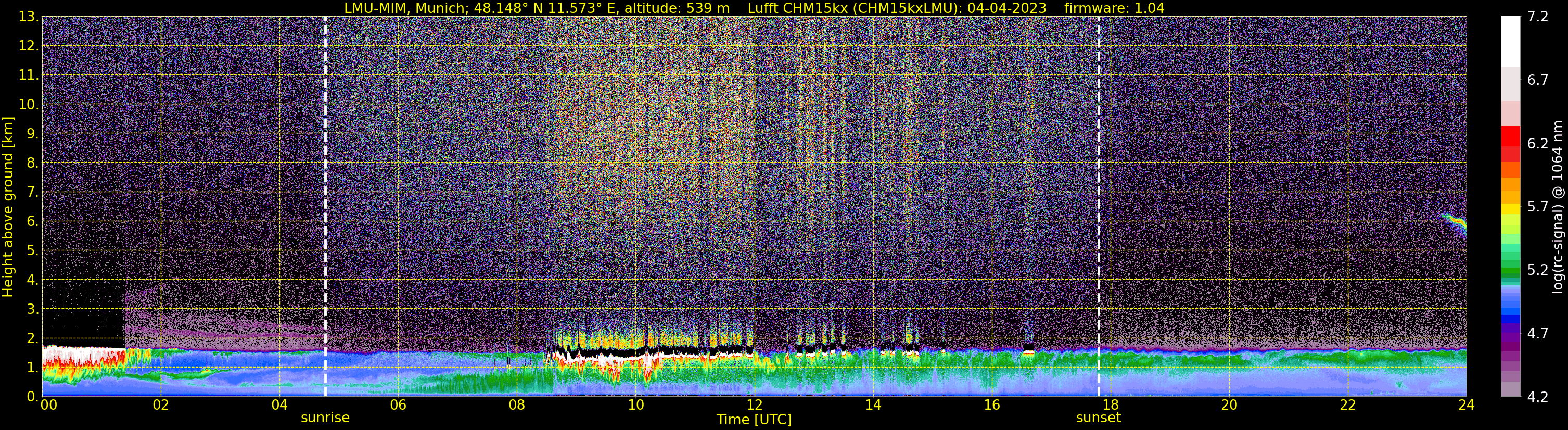Viewport: 1568px width, 430px height.
Task: Click the '14' time tick label
Action: click(873, 405)
